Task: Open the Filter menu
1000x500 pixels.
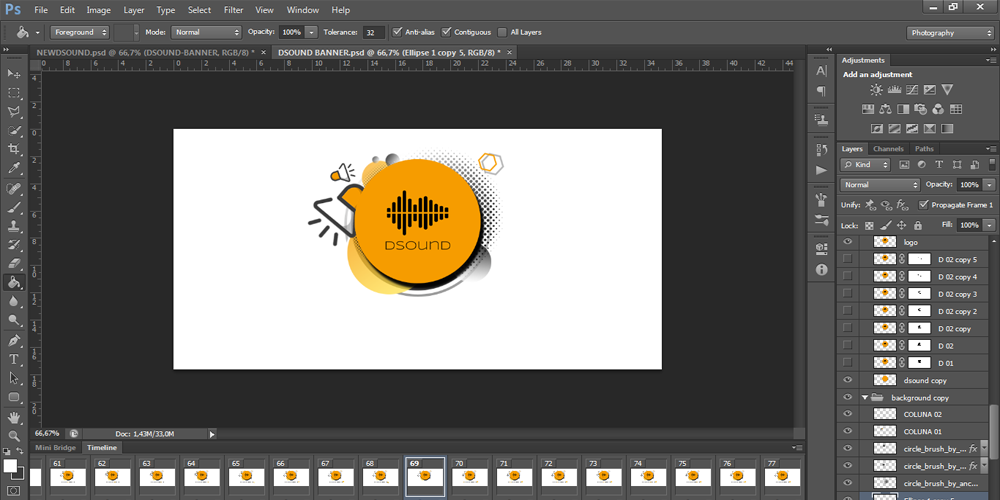Action: point(233,10)
